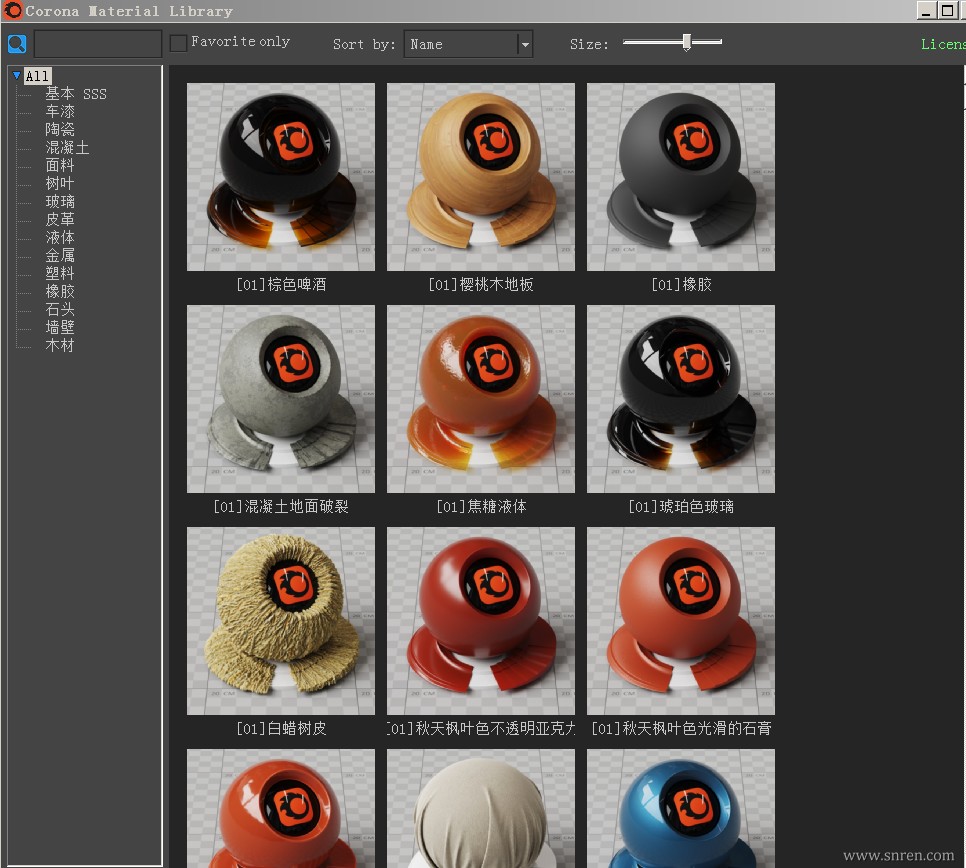Open the Sort by dropdown arrow
Viewport: 966px width, 868px height.
tap(524, 44)
